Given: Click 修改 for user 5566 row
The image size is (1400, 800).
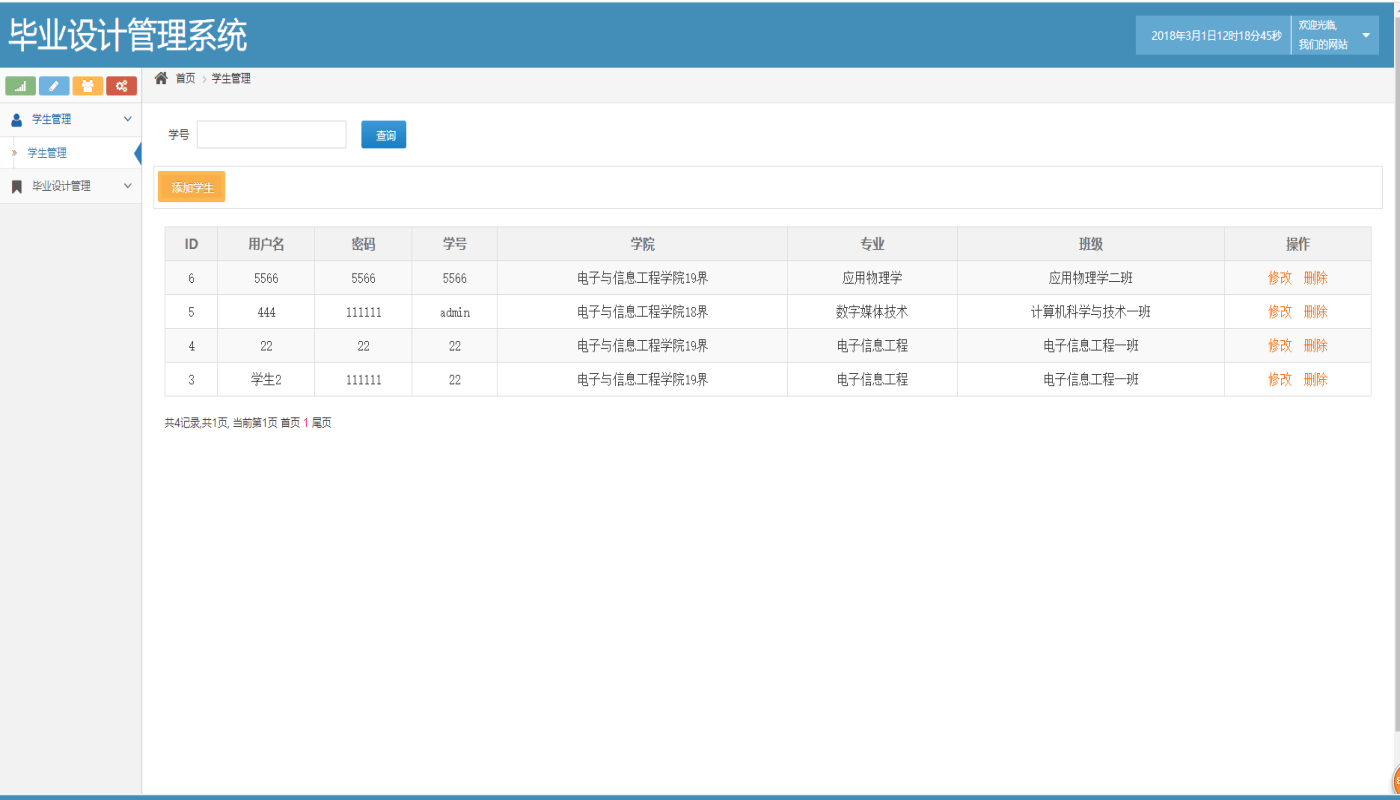Looking at the screenshot, I should pos(1279,278).
